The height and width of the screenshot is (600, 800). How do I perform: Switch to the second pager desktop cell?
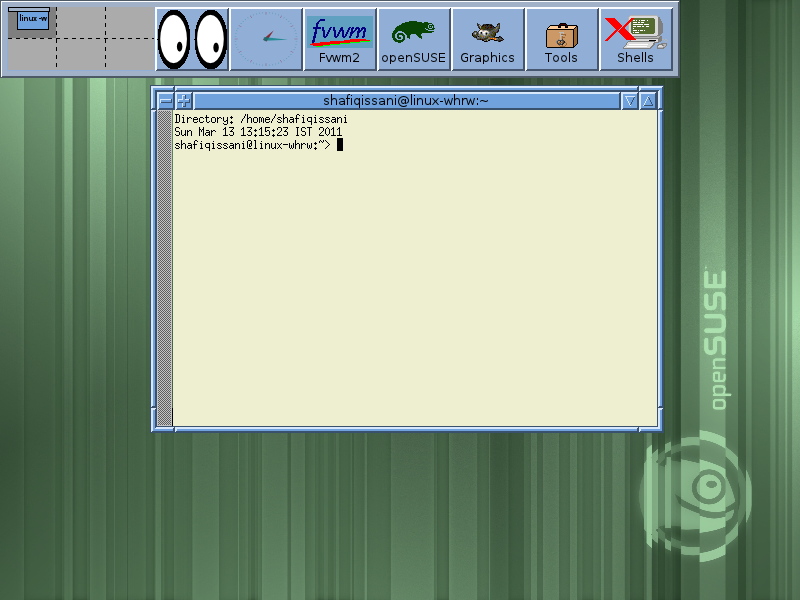click(81, 23)
